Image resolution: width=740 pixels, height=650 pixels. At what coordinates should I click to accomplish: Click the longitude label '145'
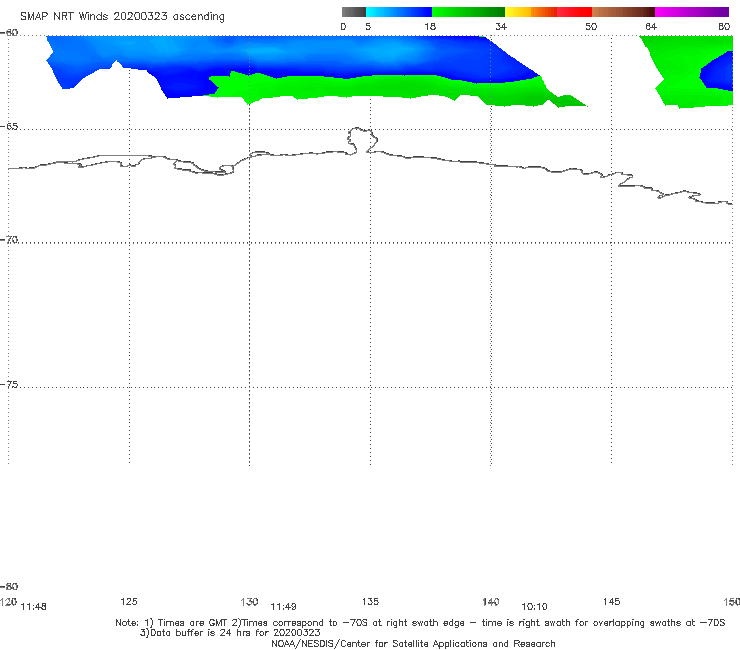[x=612, y=601]
